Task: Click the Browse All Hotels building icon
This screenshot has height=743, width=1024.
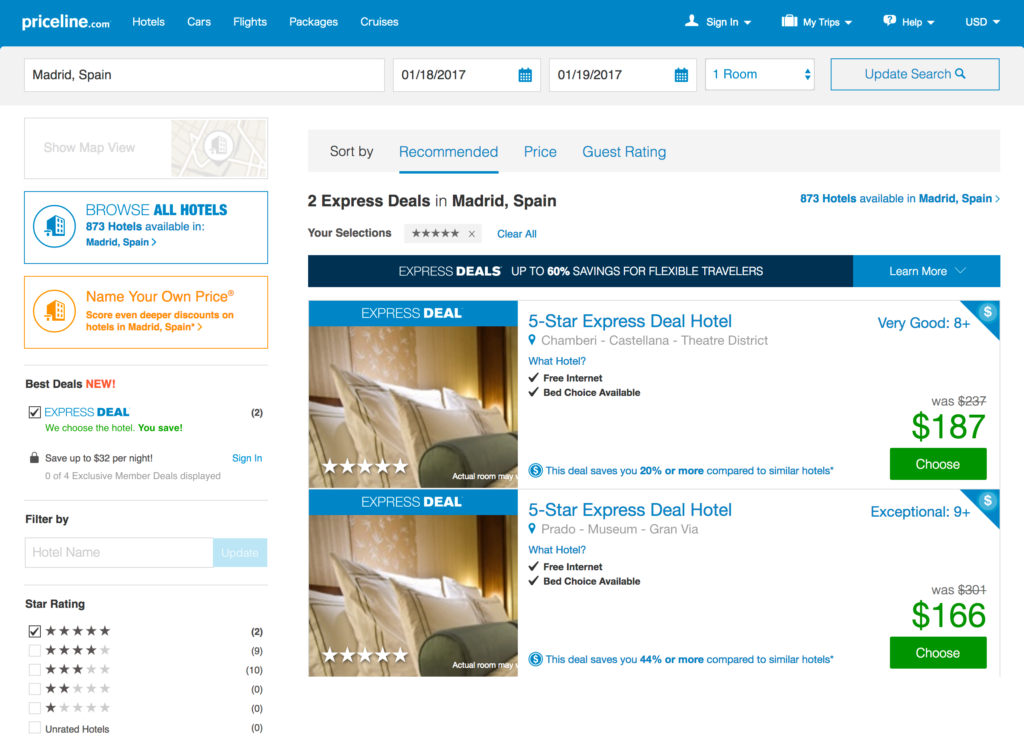Action: pyautogui.click(x=54, y=227)
